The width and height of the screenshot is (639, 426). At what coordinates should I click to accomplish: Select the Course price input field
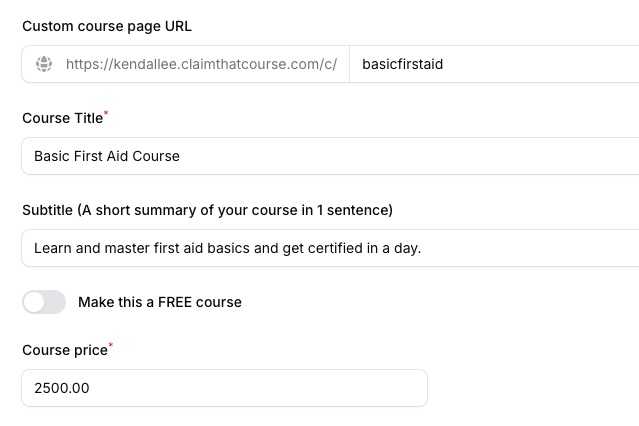225,388
